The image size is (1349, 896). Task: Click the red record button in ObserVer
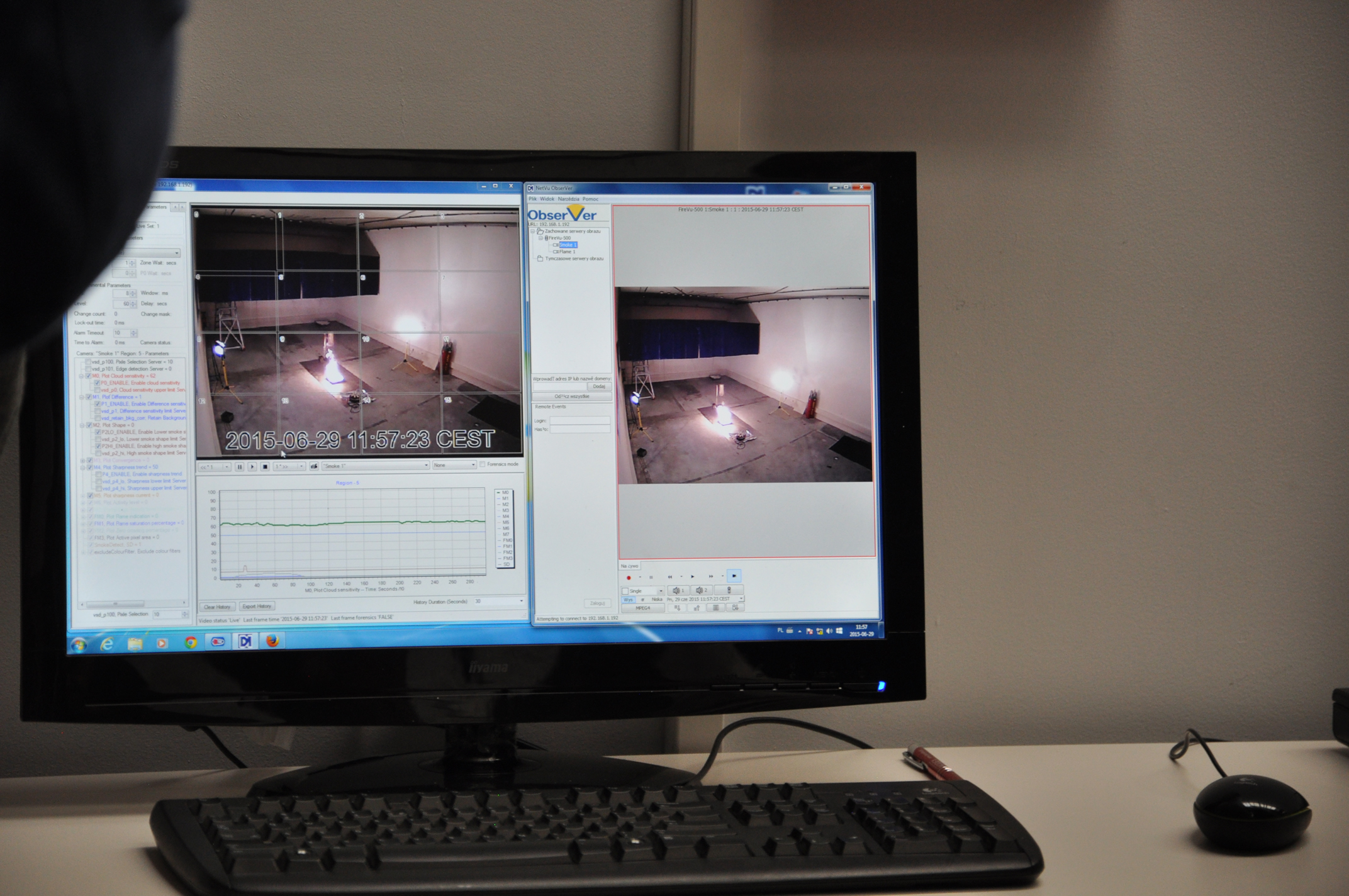(629, 578)
